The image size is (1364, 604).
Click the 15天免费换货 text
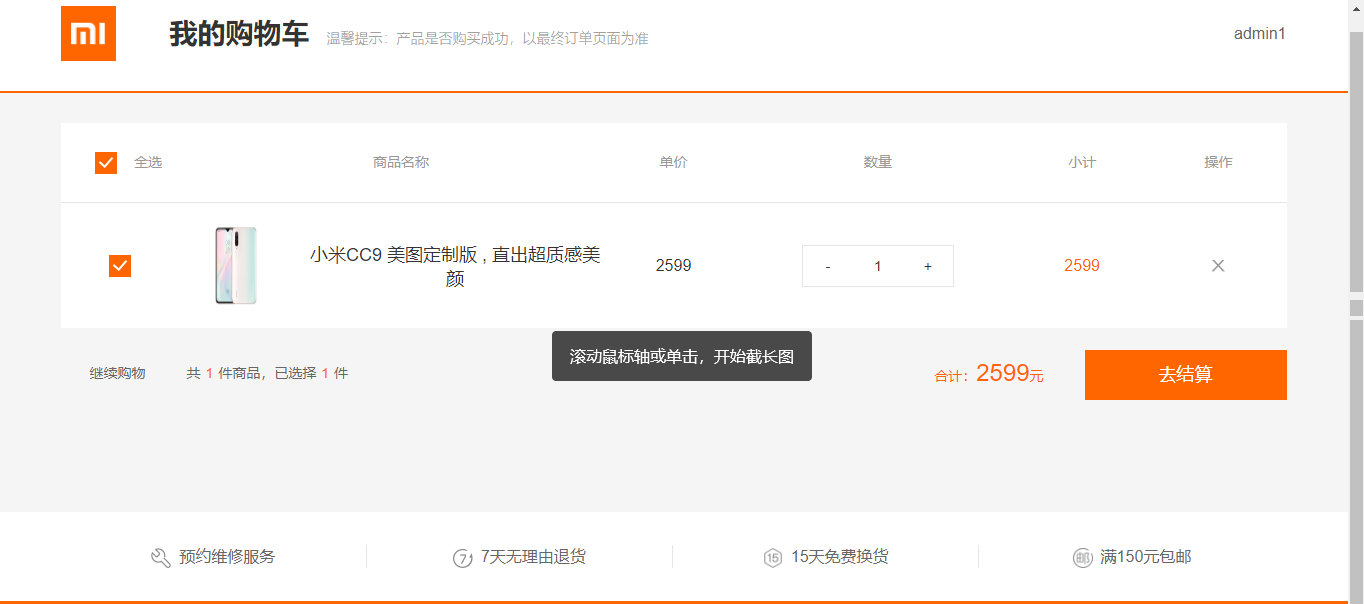[x=840, y=557]
